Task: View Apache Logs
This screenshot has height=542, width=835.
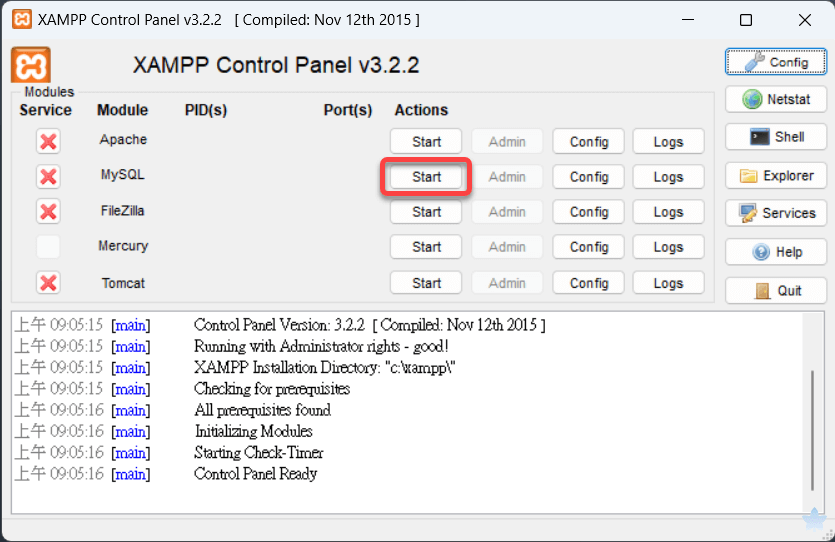Action: pyautogui.click(x=668, y=142)
